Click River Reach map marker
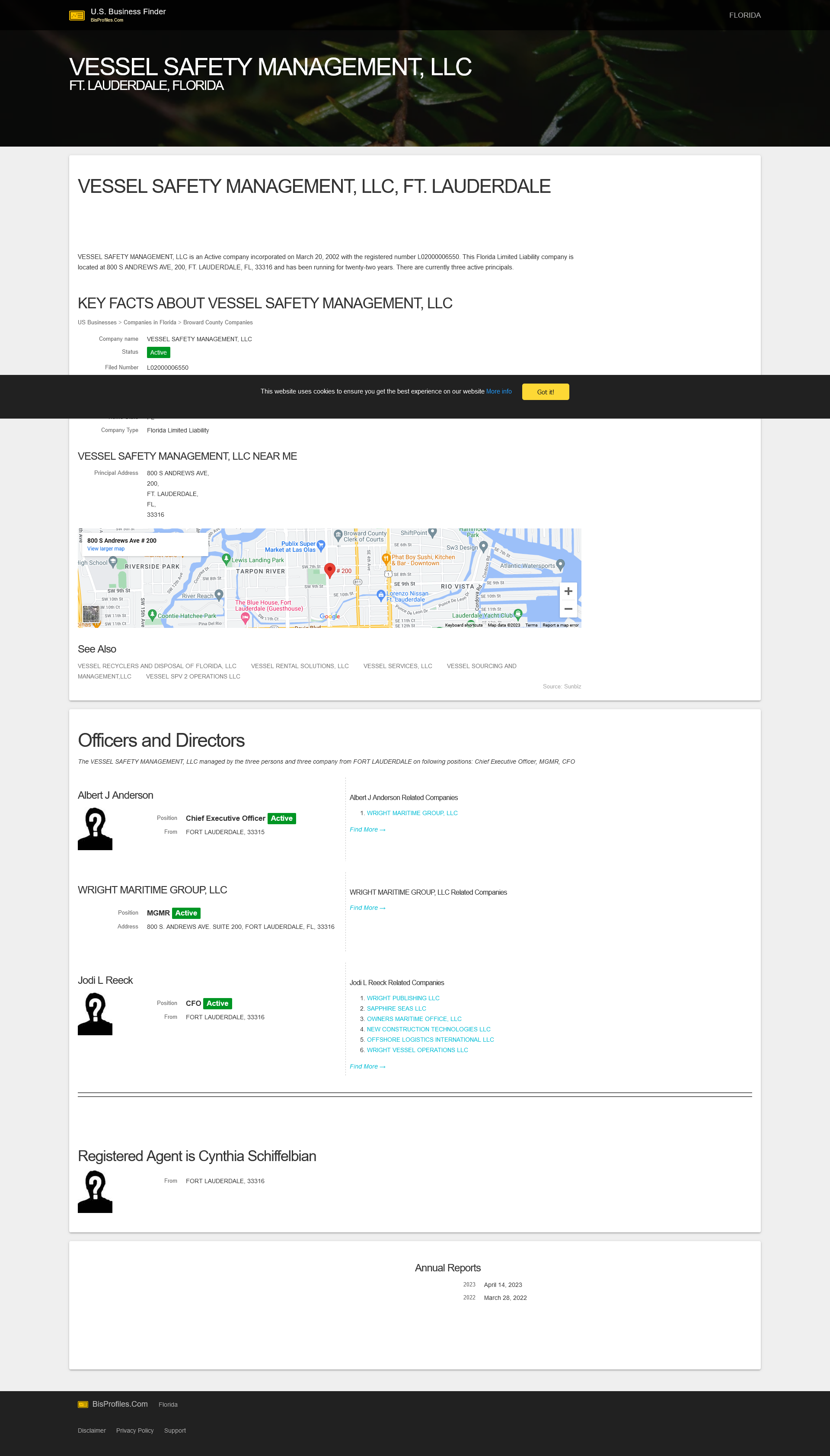Viewport: 830px width, 1456px height. pyautogui.click(x=219, y=595)
